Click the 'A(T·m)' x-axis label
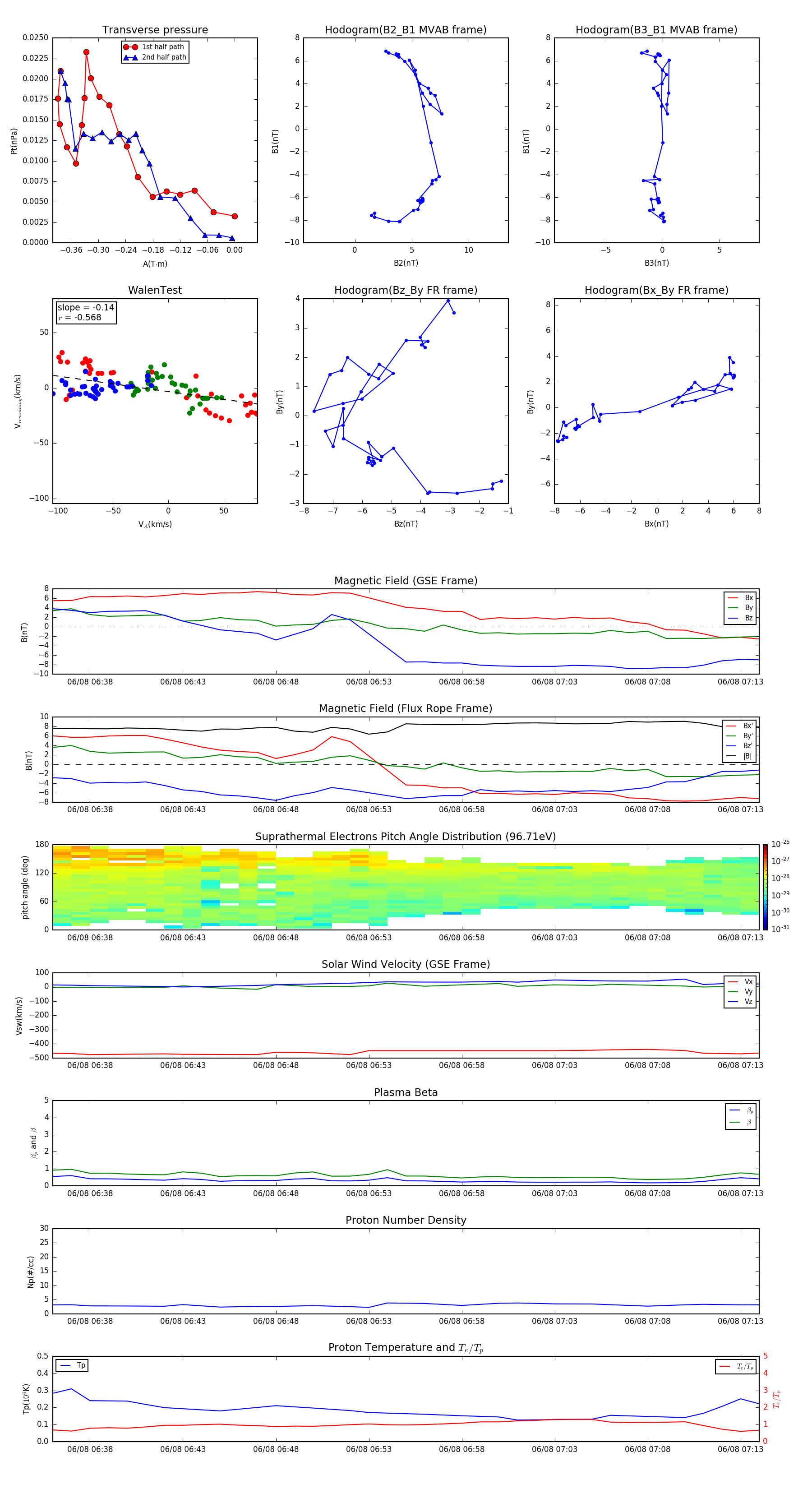The height and width of the screenshot is (1489, 812). tap(155, 264)
